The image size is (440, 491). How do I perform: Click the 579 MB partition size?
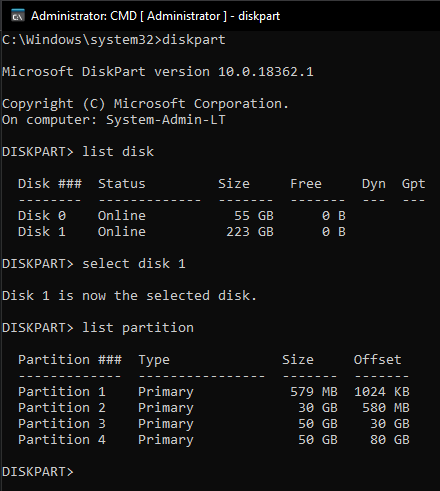[314, 392]
